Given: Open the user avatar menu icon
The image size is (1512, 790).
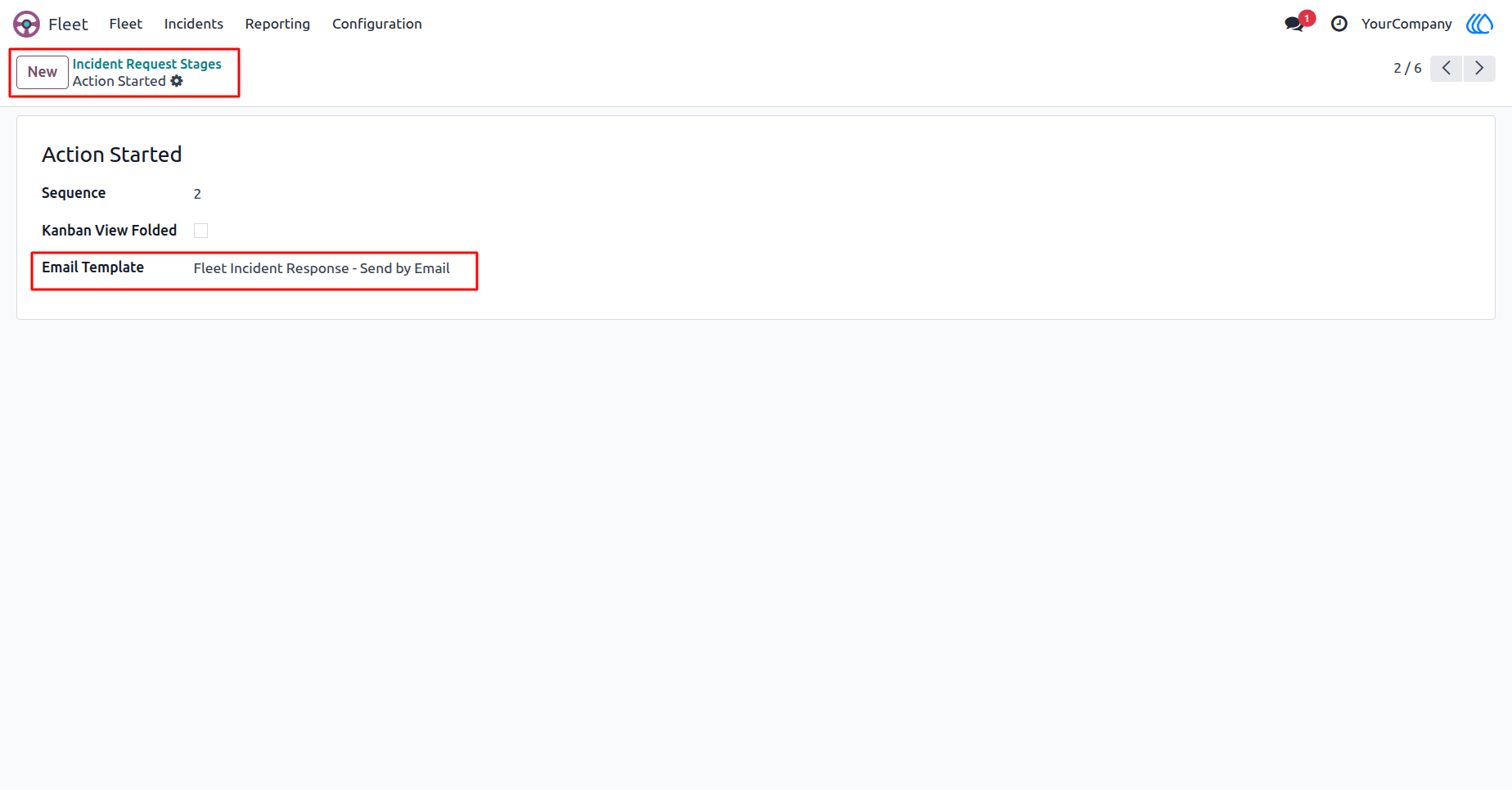Looking at the screenshot, I should click(x=1480, y=24).
